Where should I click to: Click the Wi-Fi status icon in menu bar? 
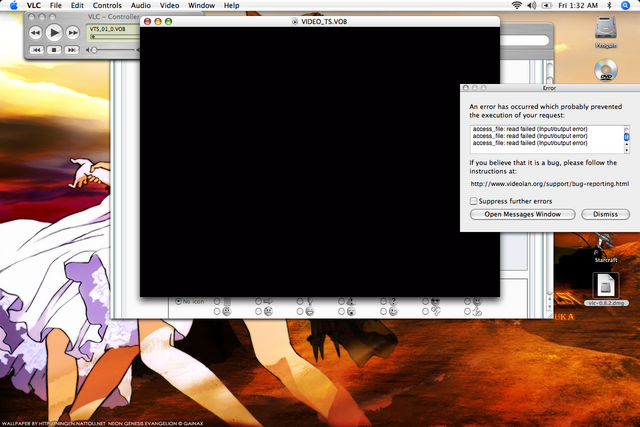pyautogui.click(x=517, y=5)
